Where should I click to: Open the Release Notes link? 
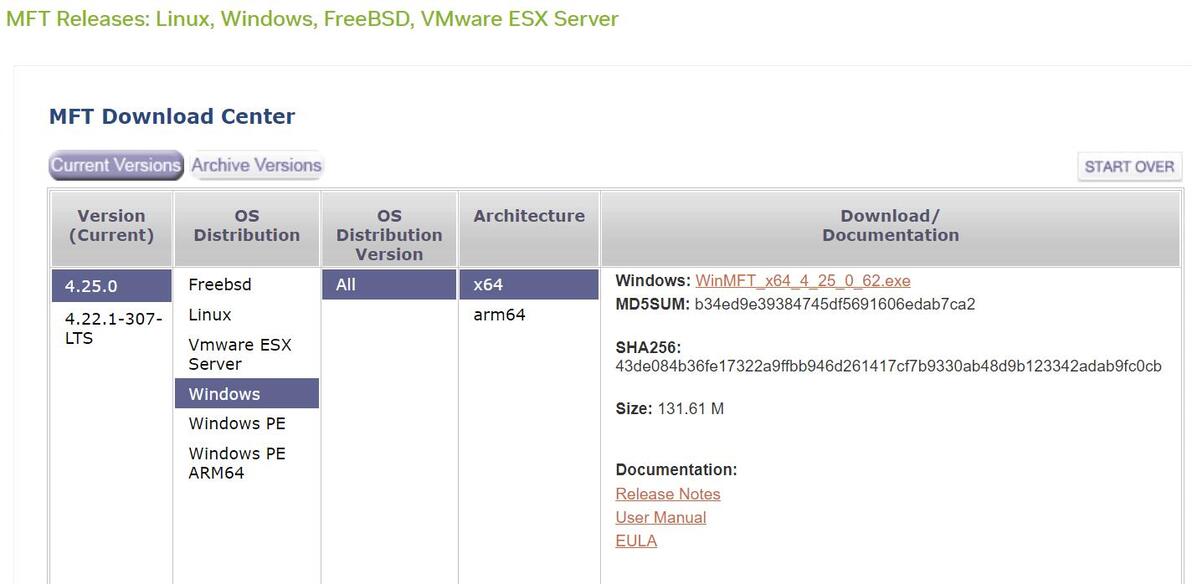(668, 494)
